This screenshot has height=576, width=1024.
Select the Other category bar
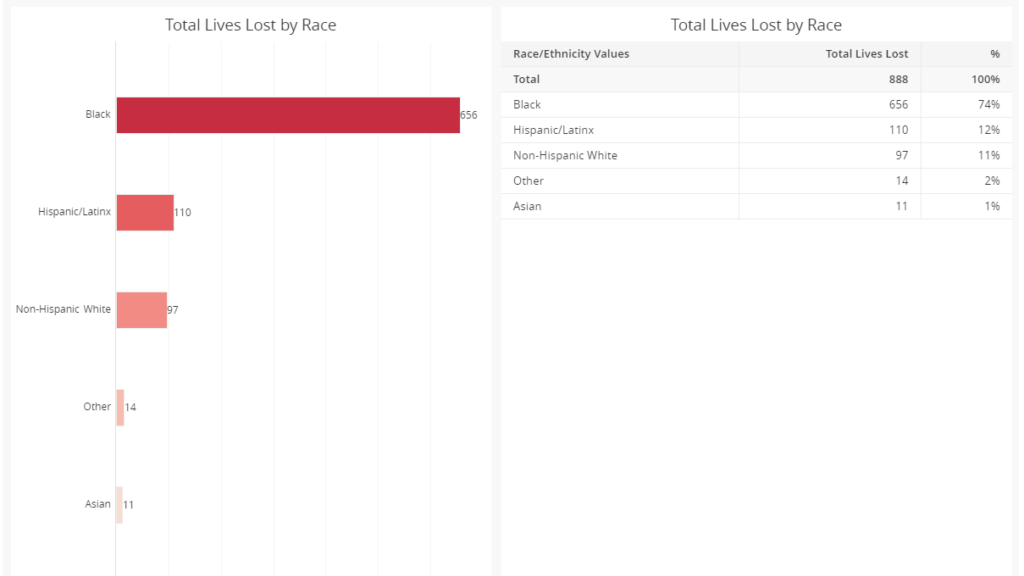[120, 408]
